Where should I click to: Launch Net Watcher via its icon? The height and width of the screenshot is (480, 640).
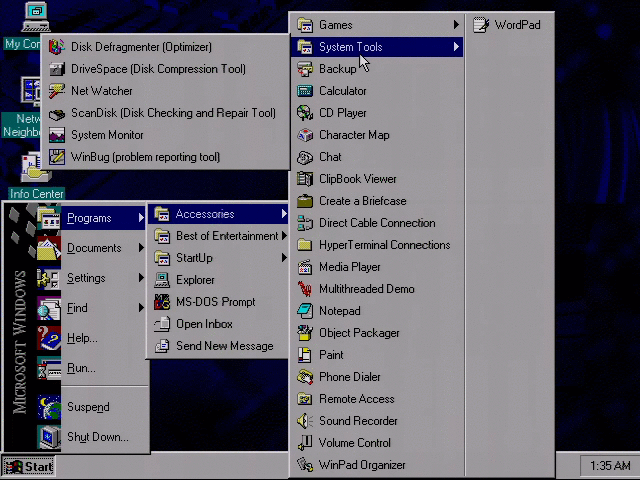57,91
